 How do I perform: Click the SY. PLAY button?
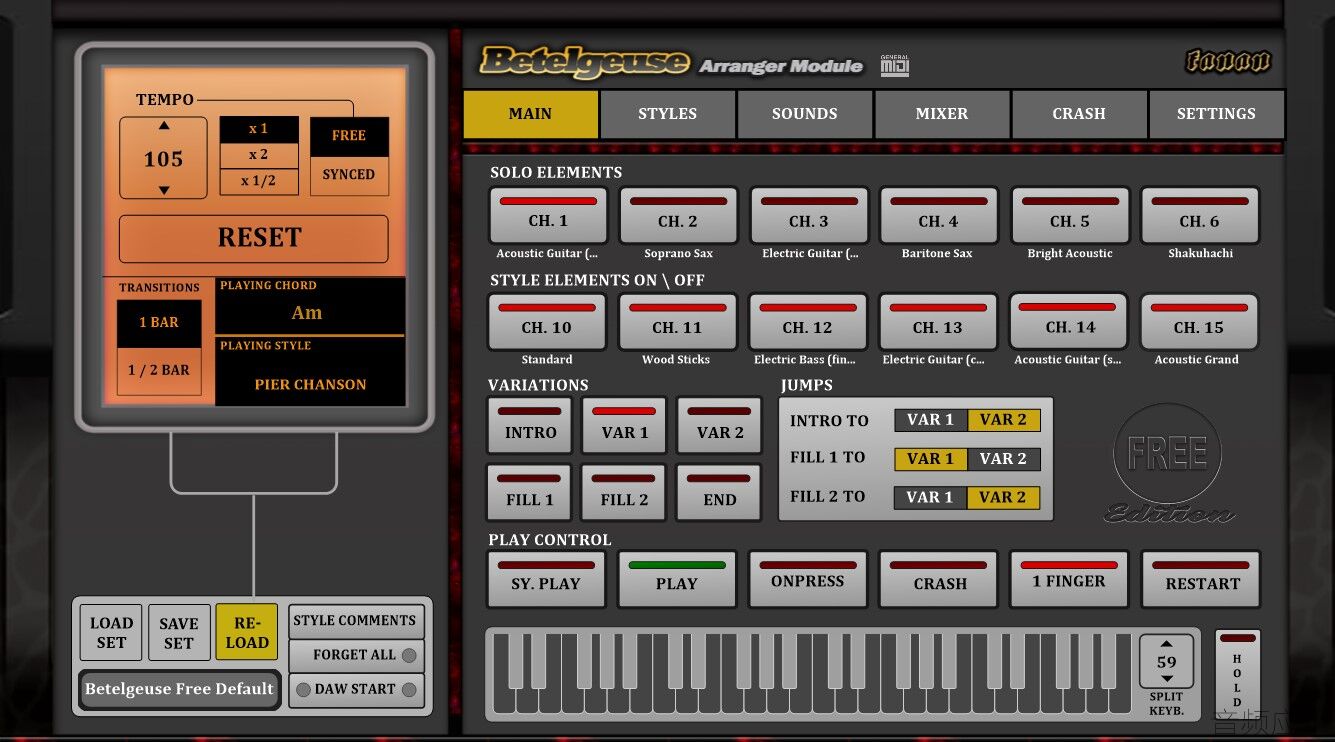(546, 579)
